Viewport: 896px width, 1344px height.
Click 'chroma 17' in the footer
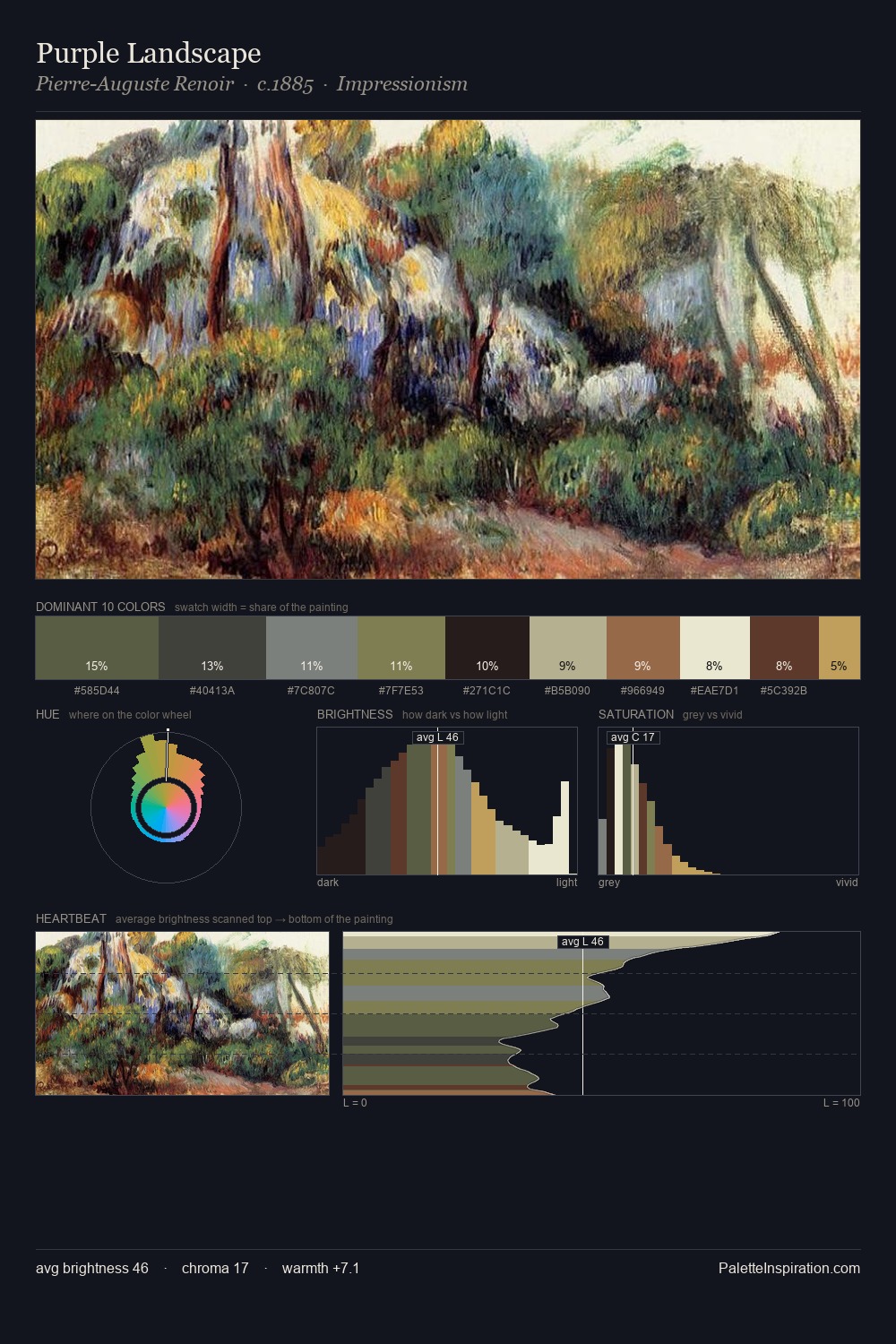[215, 1268]
